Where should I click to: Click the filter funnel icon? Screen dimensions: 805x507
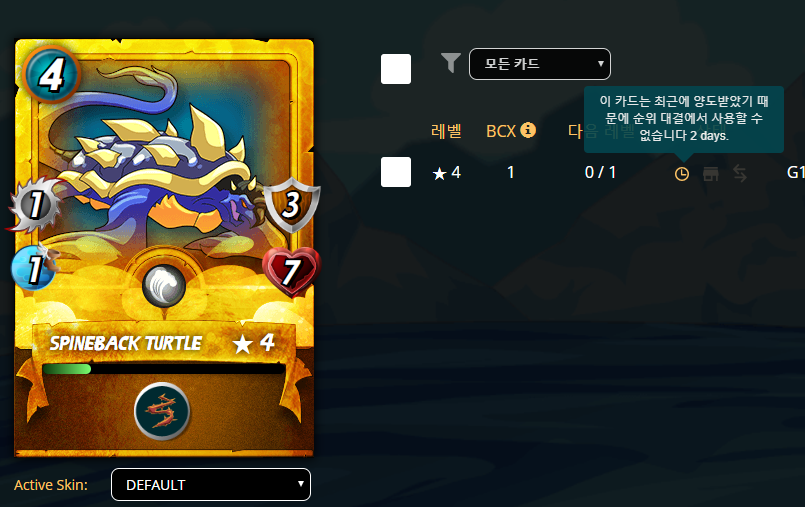450,63
